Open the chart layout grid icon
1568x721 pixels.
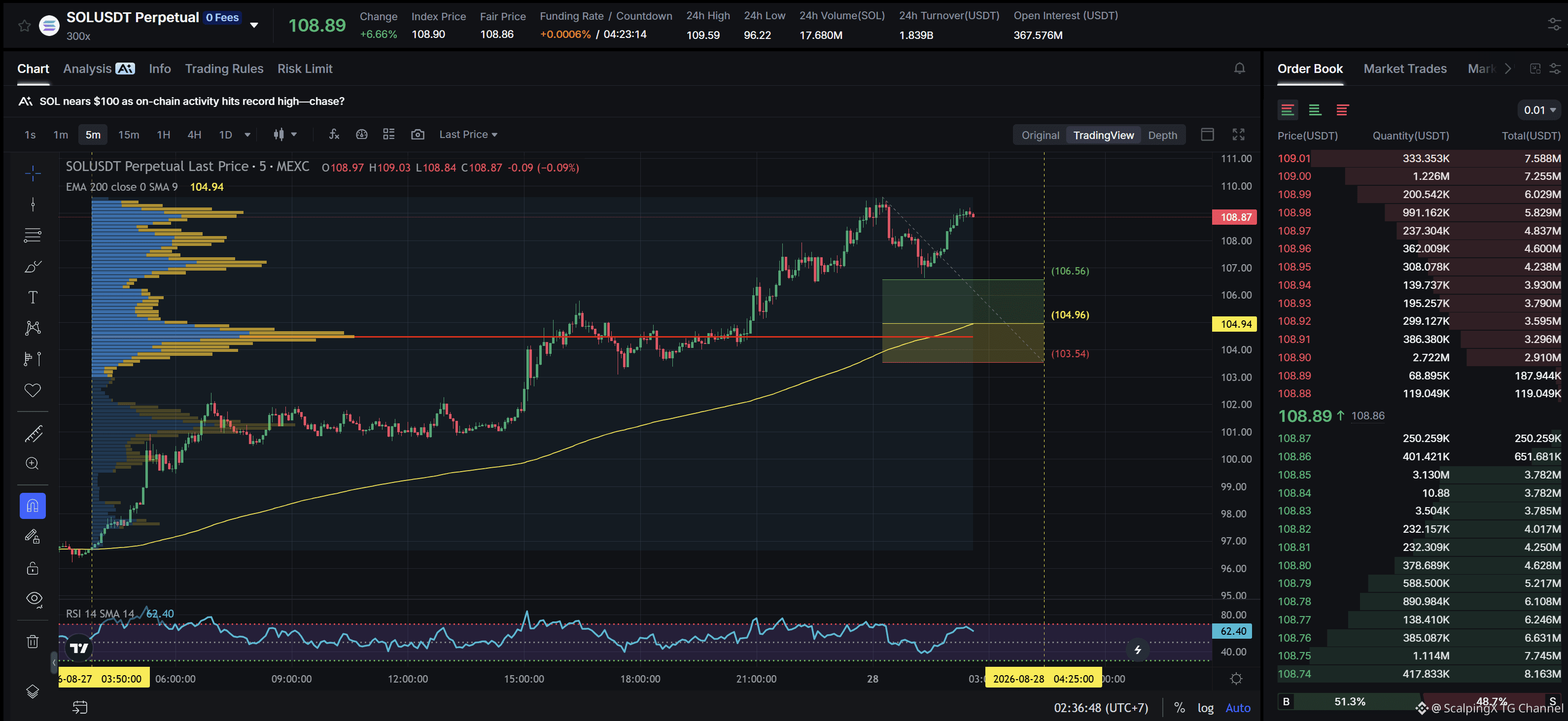389,135
